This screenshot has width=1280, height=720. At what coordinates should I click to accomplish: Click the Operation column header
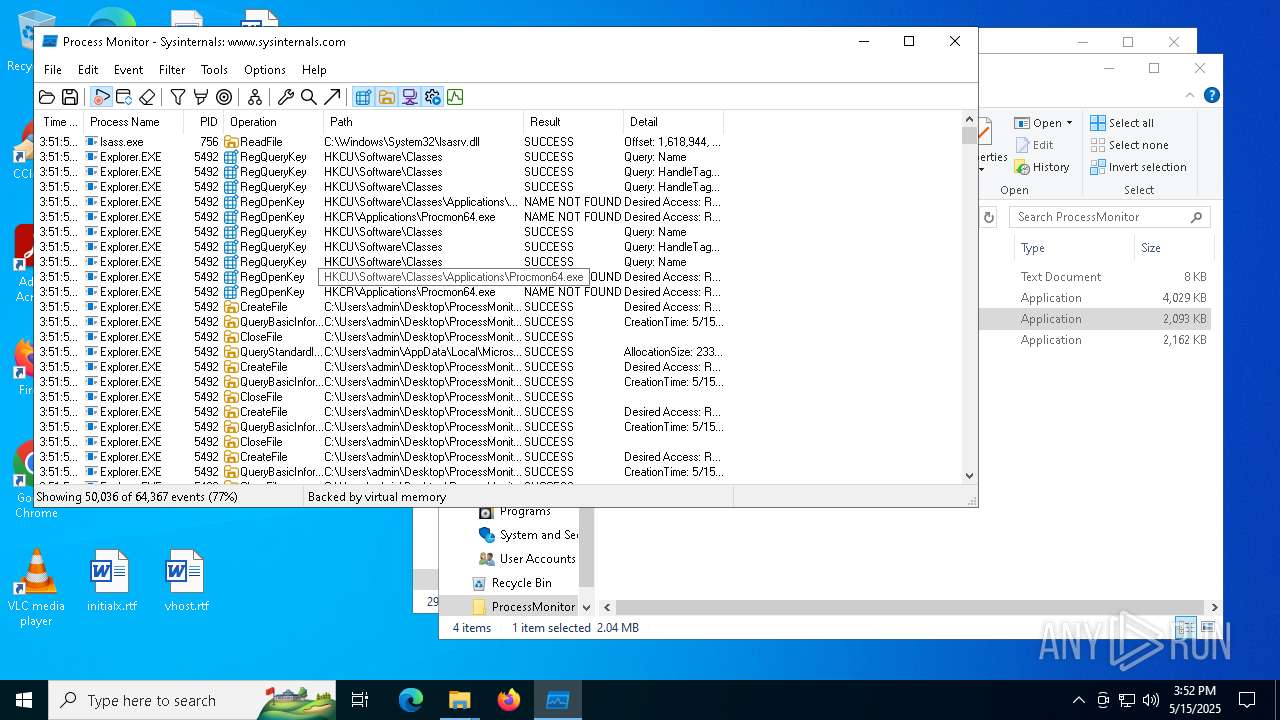pos(273,122)
